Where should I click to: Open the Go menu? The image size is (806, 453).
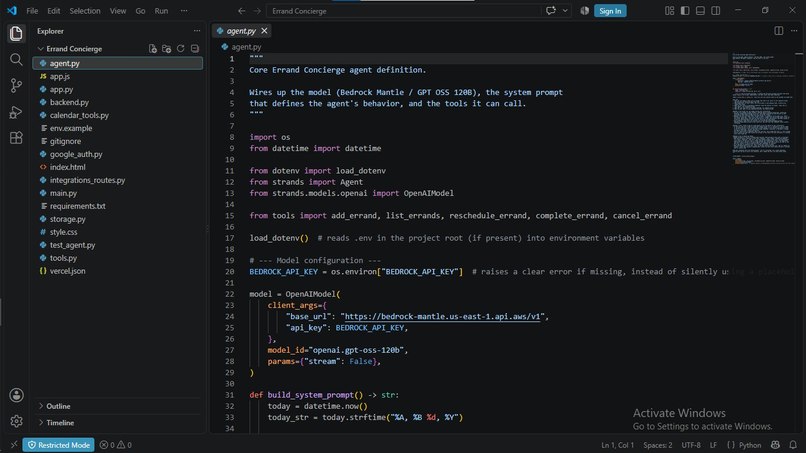pos(140,11)
